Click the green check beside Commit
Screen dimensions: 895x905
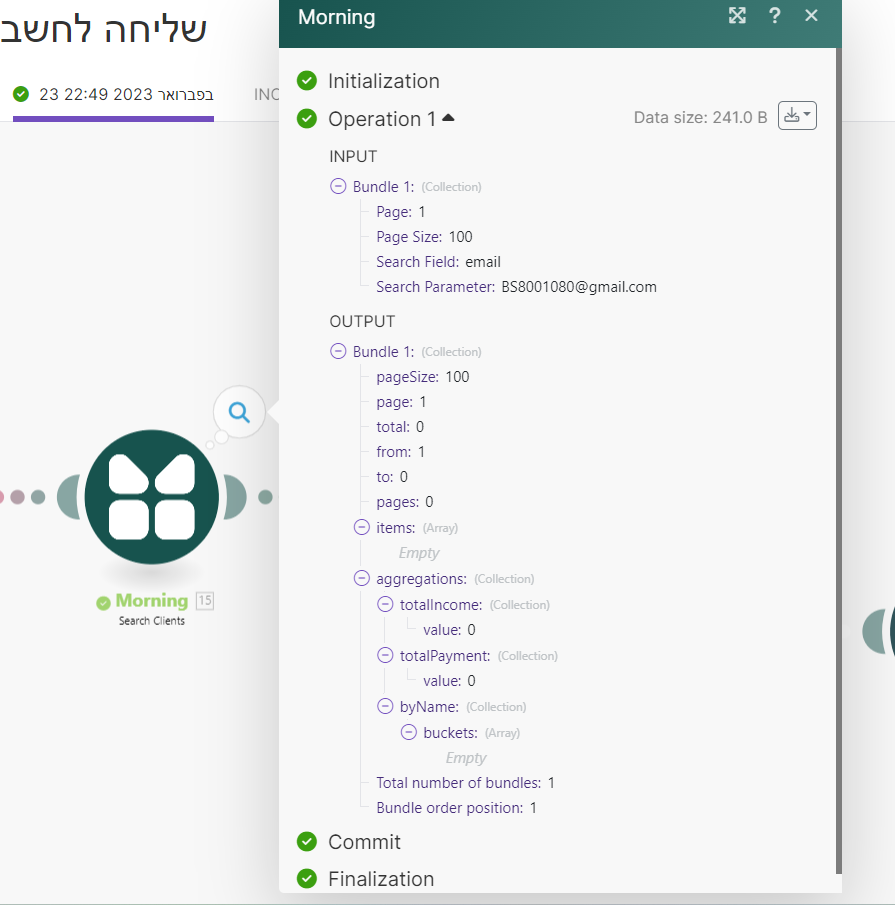[x=307, y=842]
